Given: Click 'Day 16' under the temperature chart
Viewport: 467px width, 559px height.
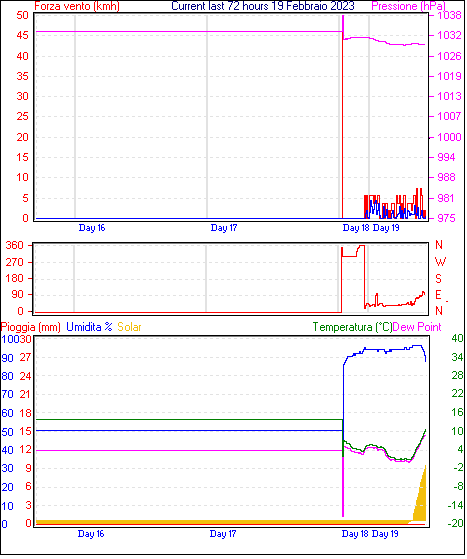Looking at the screenshot, I should pyautogui.click(x=91, y=534).
